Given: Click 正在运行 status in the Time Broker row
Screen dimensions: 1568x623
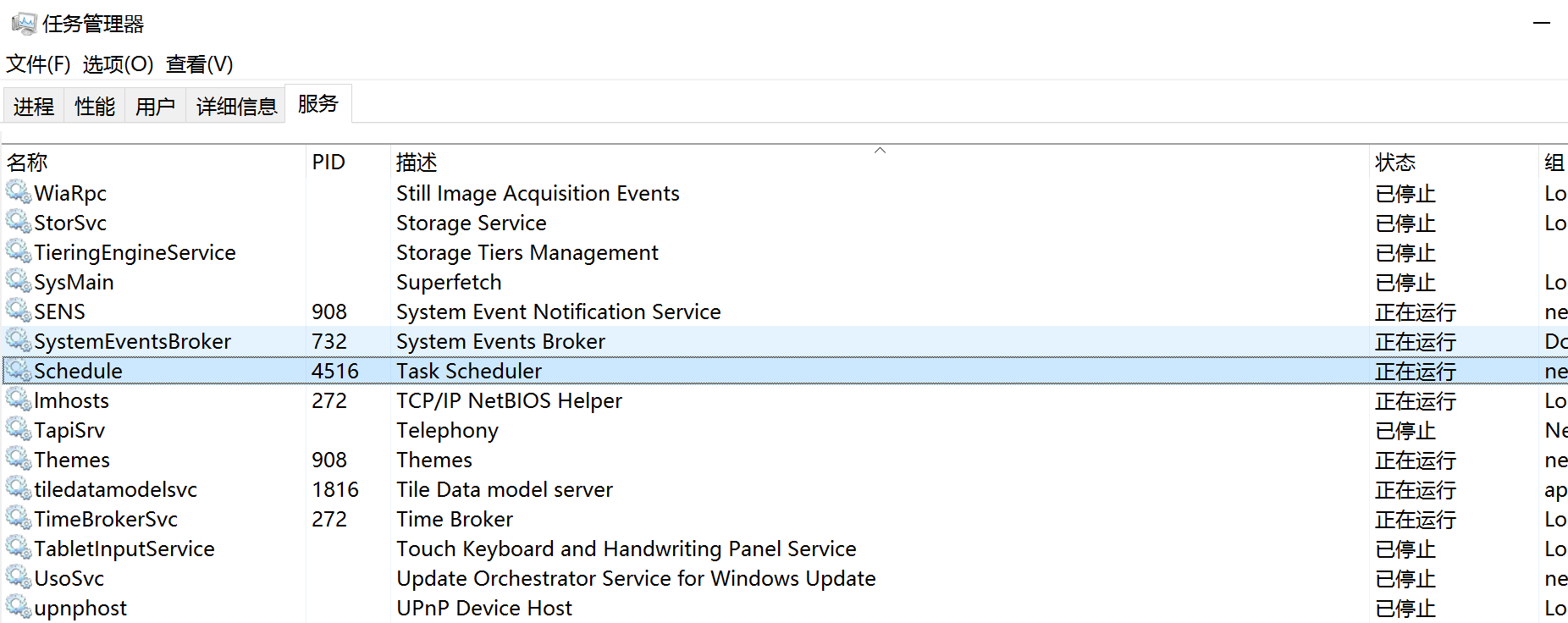Looking at the screenshot, I should pyautogui.click(x=1416, y=519).
